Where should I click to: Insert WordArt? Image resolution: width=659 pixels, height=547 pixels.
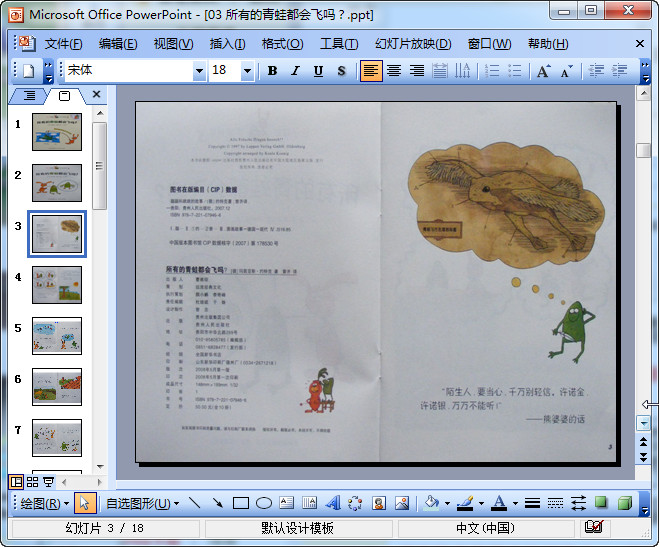[x=333, y=503]
